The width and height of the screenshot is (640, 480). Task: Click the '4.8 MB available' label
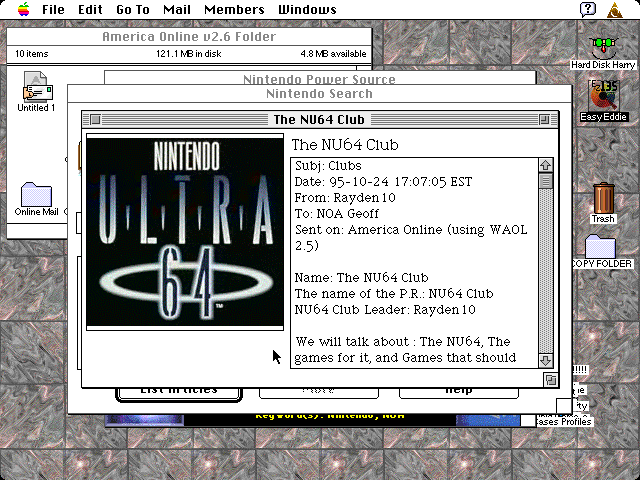[x=333, y=54]
